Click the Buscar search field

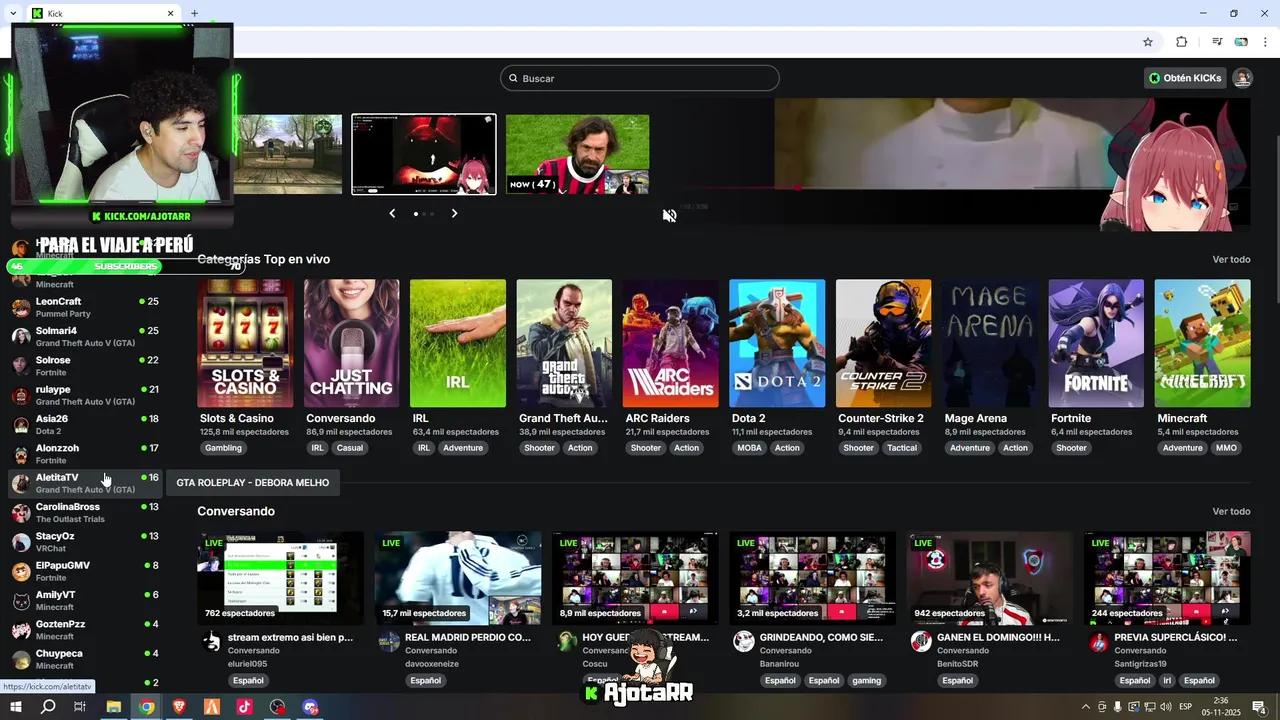pyautogui.click(x=640, y=78)
